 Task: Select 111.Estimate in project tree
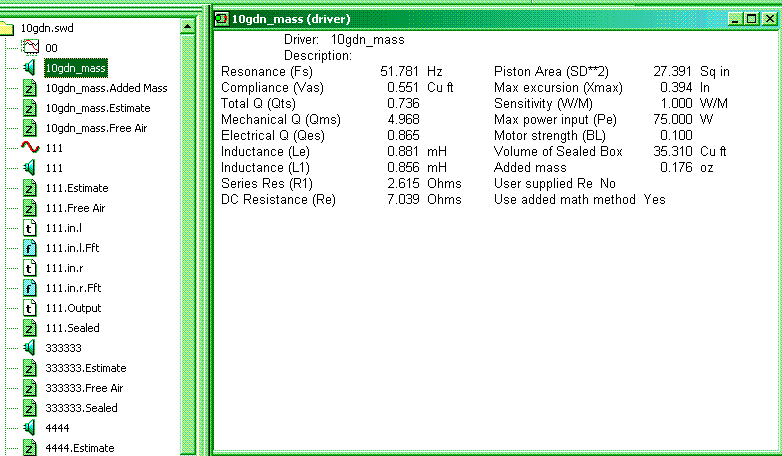coord(77,188)
